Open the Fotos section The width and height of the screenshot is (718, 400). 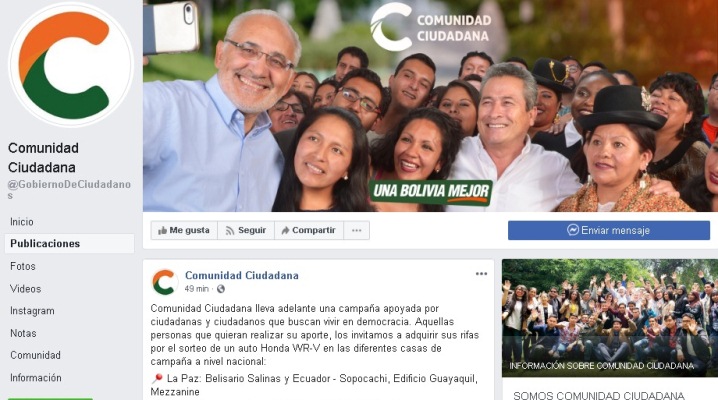tap(22, 266)
